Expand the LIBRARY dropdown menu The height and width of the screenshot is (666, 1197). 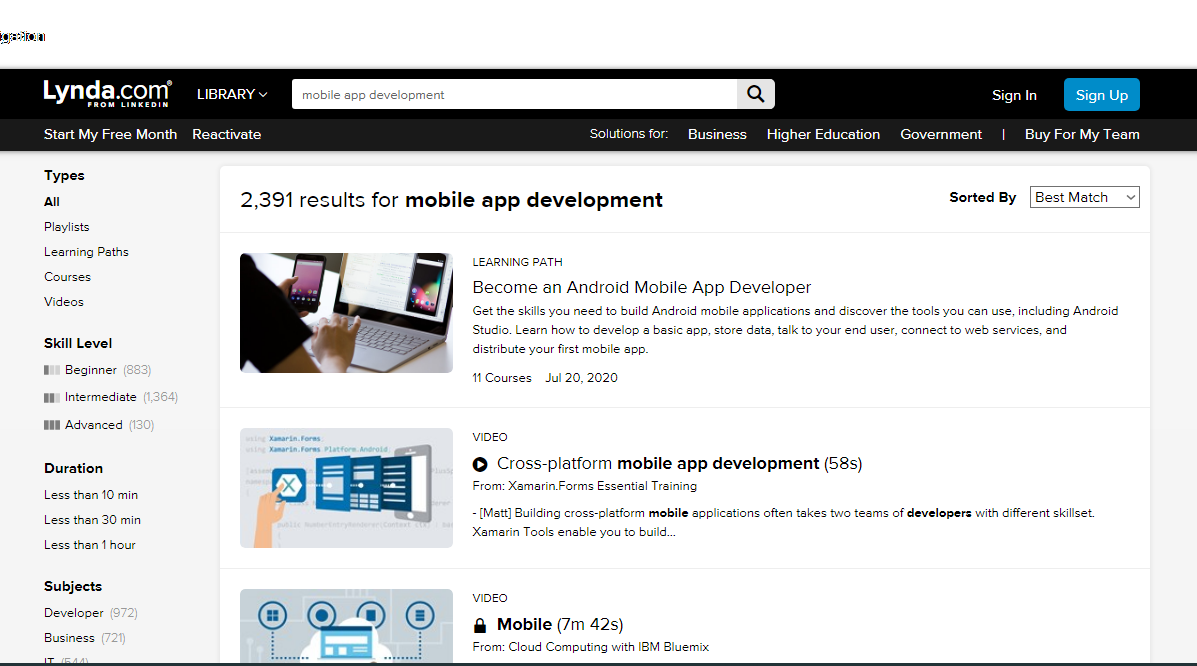(x=232, y=94)
